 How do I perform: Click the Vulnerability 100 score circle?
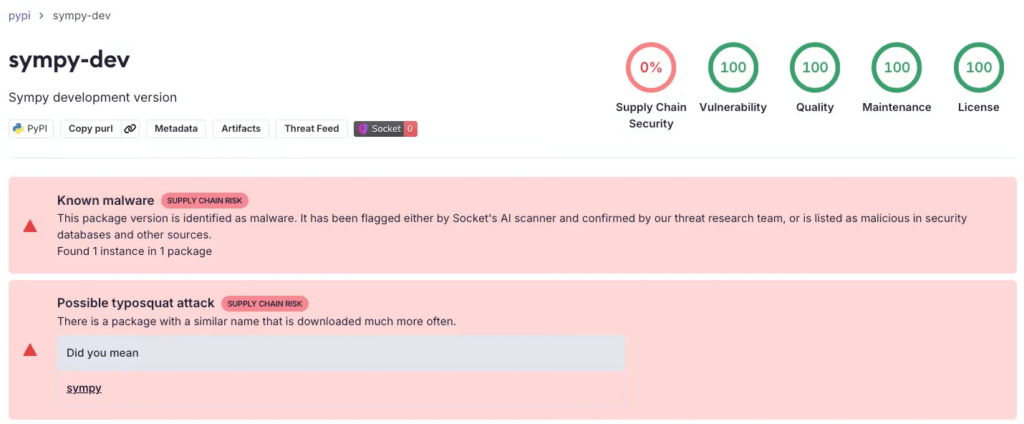(x=733, y=68)
